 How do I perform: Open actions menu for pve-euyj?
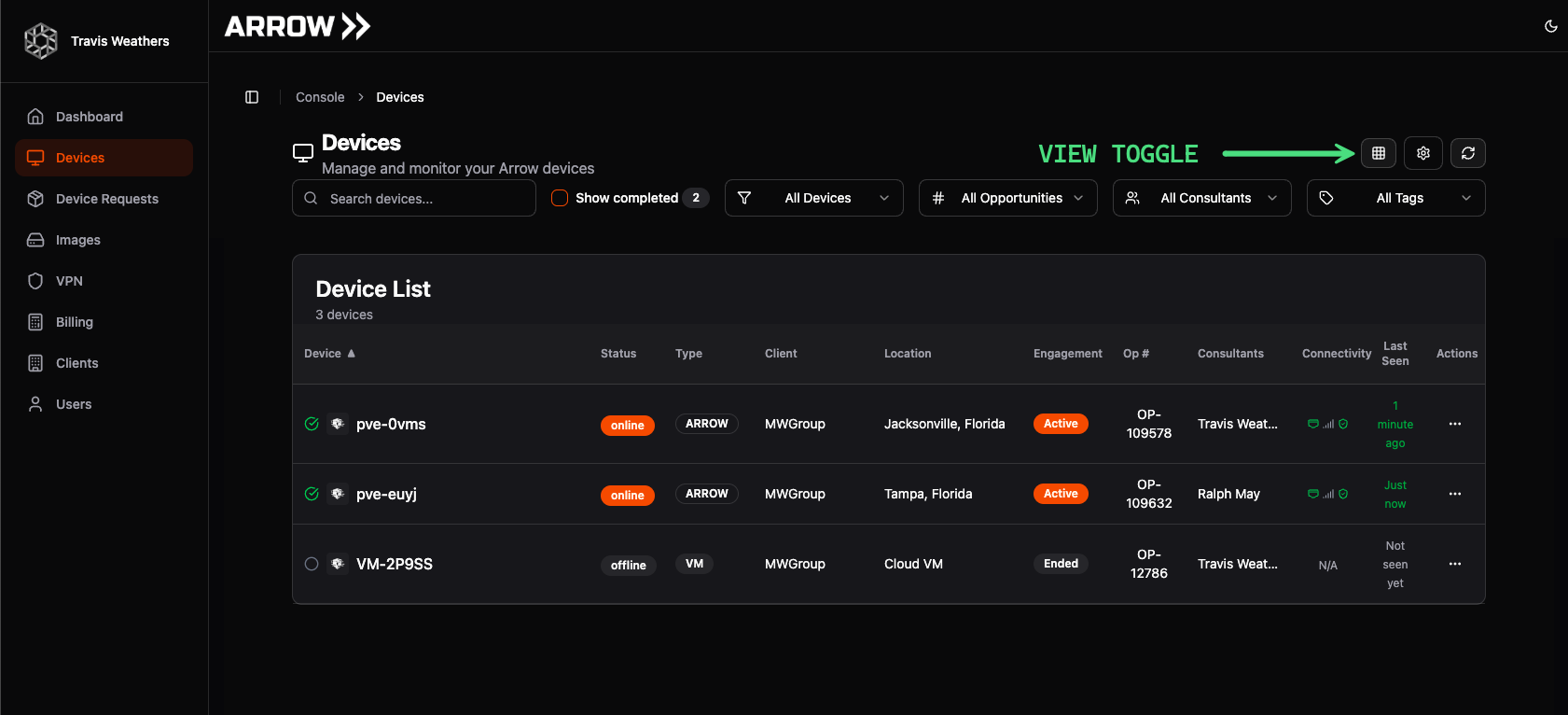click(1454, 494)
